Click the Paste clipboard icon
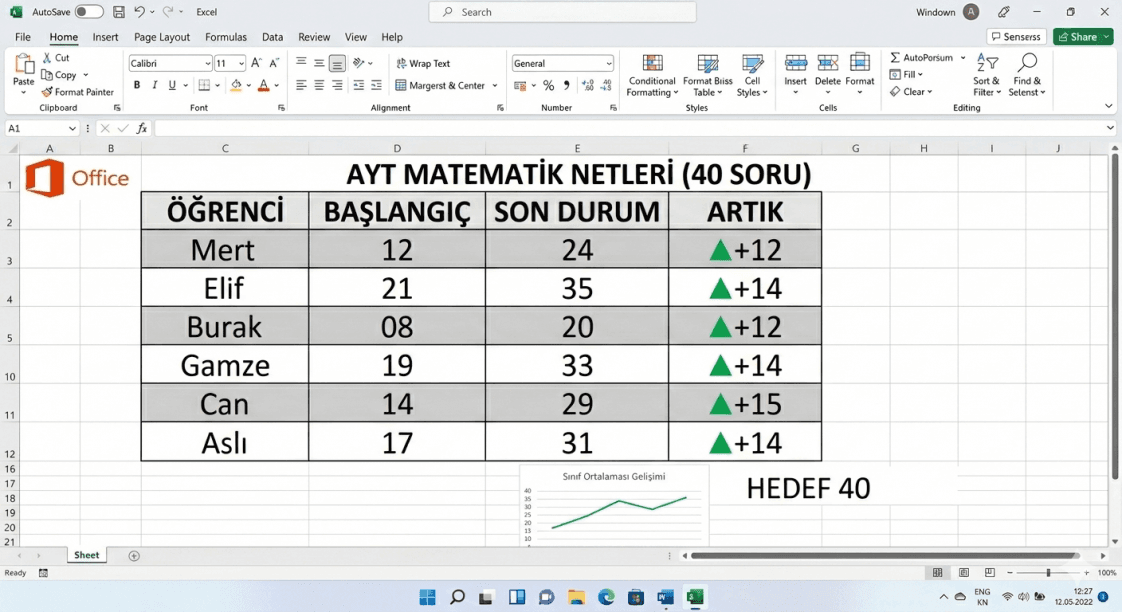 (x=24, y=65)
